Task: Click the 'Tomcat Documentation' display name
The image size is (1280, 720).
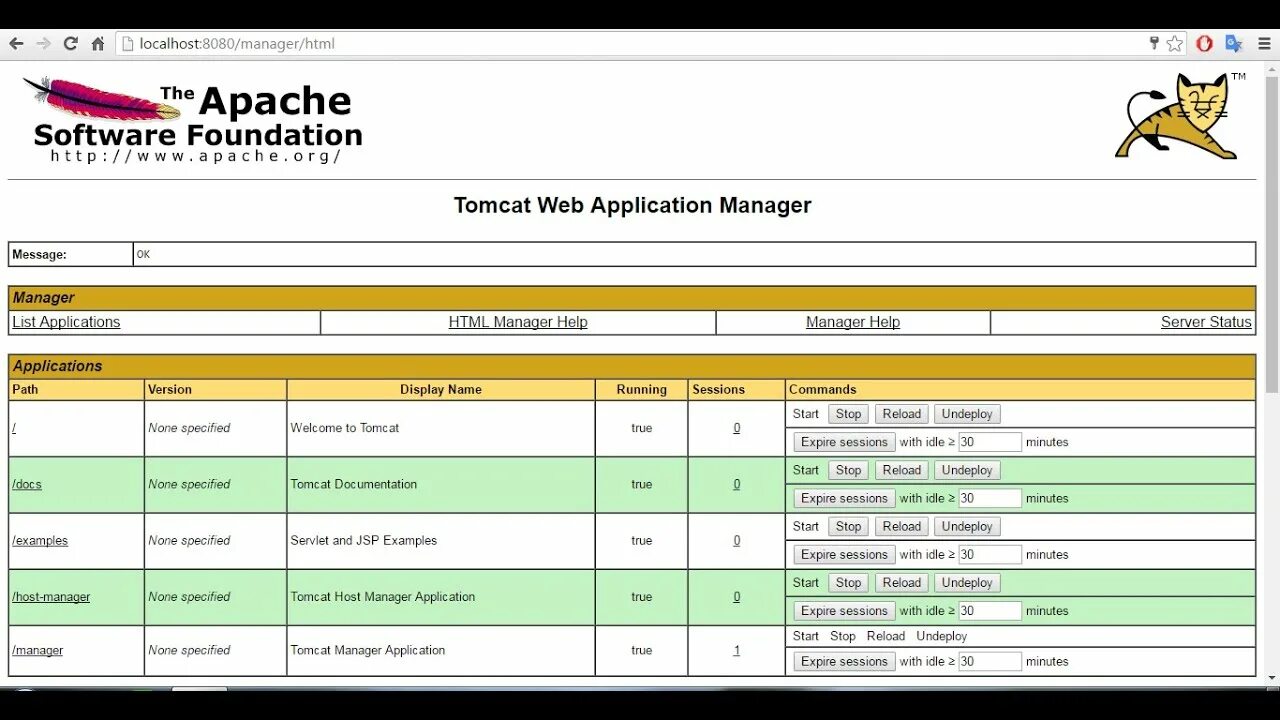Action: [353, 484]
